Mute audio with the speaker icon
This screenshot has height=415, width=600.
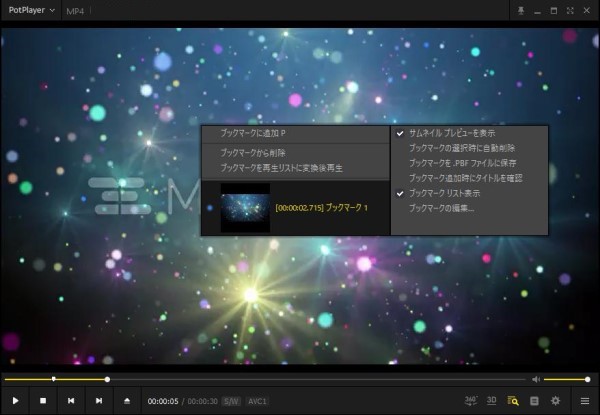(x=536, y=379)
